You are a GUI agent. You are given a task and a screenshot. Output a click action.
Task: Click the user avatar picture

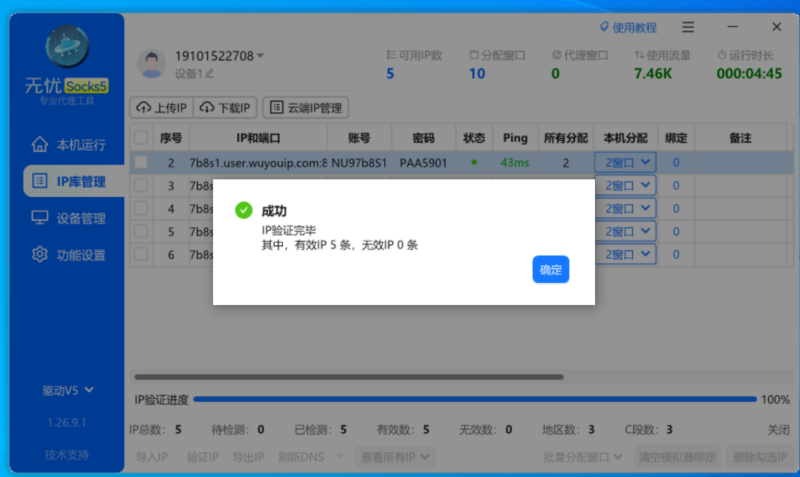pyautogui.click(x=152, y=64)
